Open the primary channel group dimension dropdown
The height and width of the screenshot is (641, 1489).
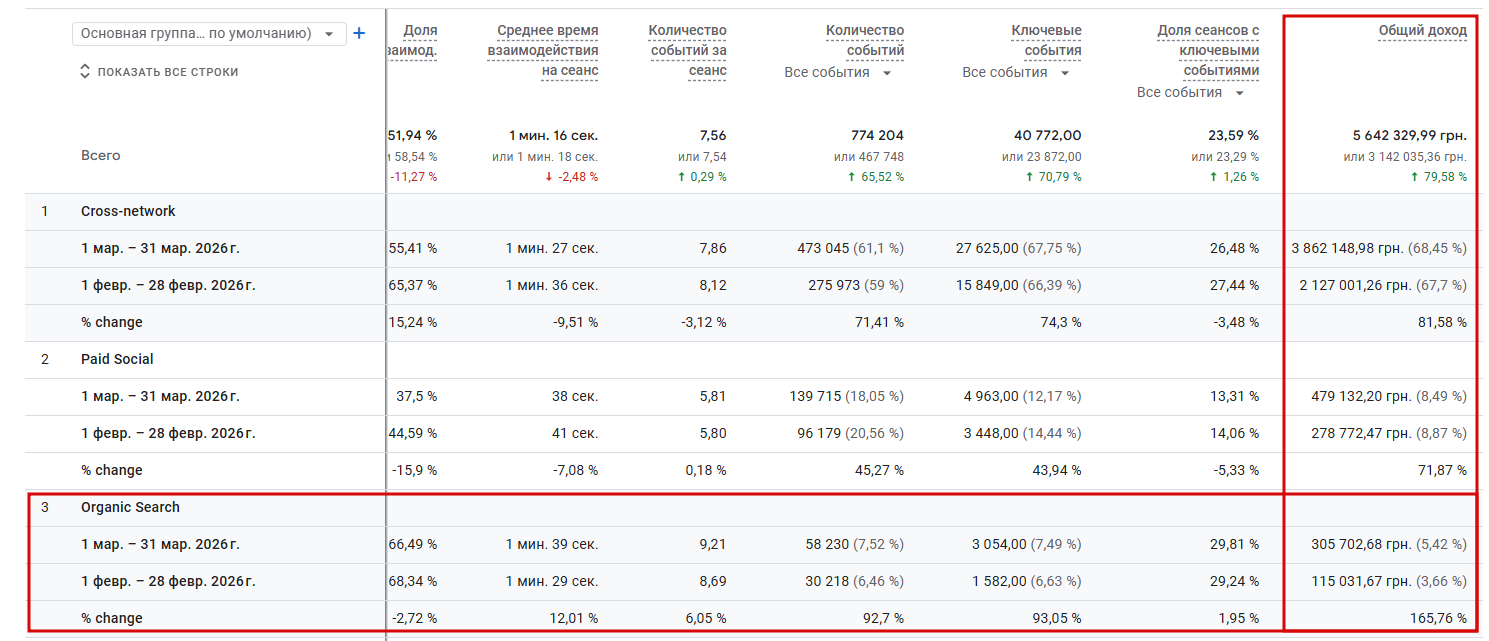point(209,33)
